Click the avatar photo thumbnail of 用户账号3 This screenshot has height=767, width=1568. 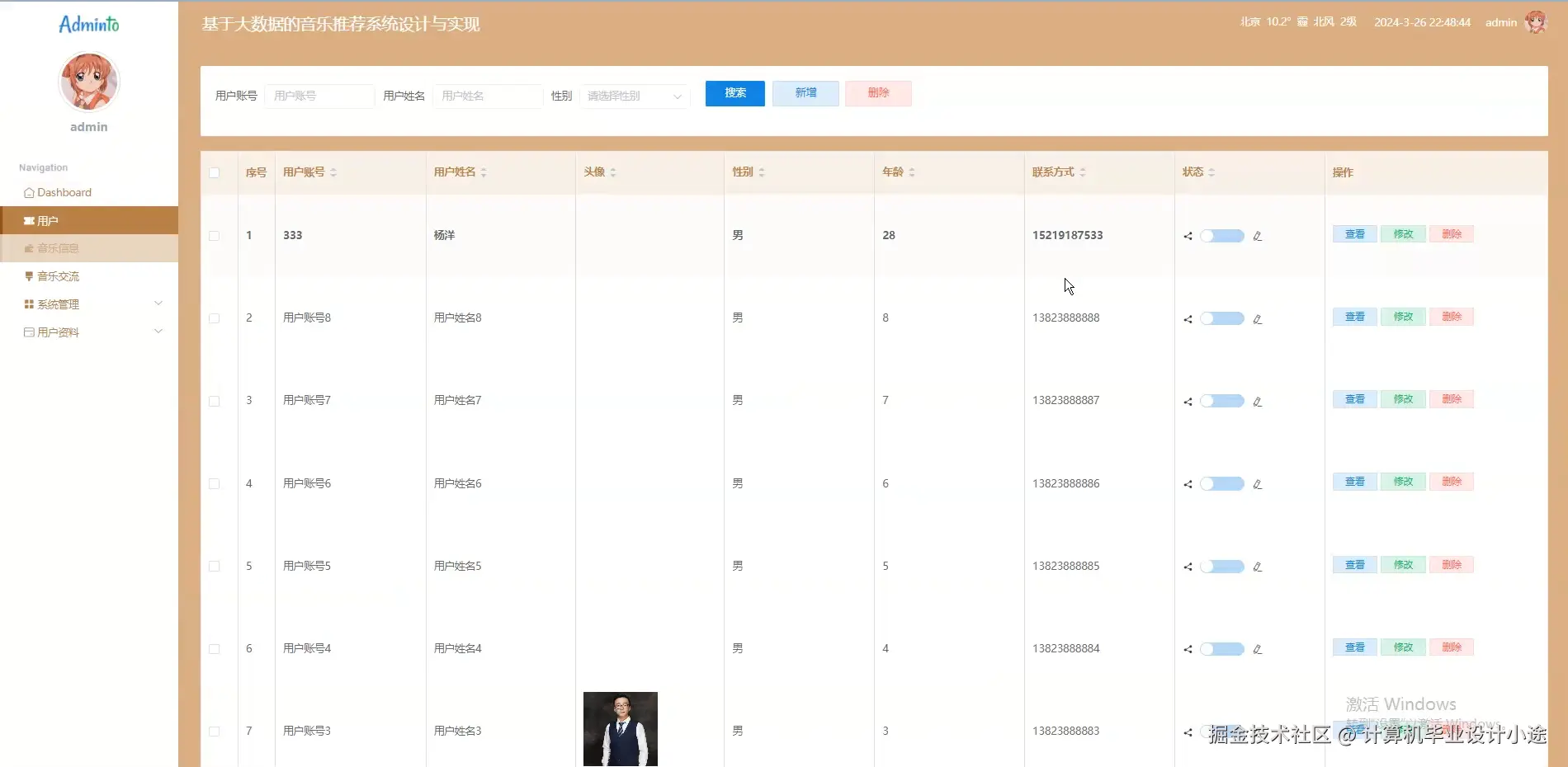[621, 729]
